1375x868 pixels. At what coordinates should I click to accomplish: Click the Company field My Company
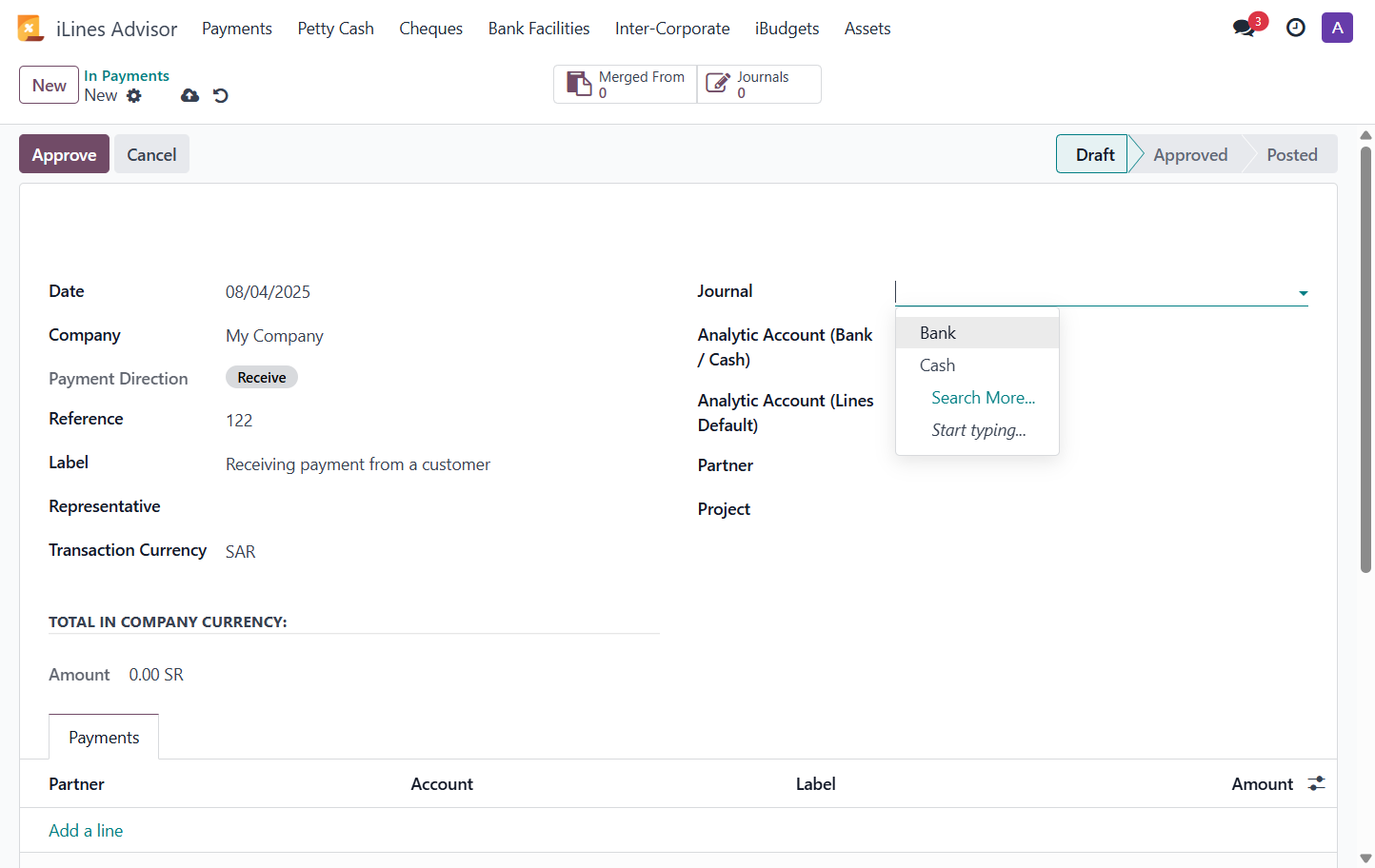pyautogui.click(x=274, y=336)
